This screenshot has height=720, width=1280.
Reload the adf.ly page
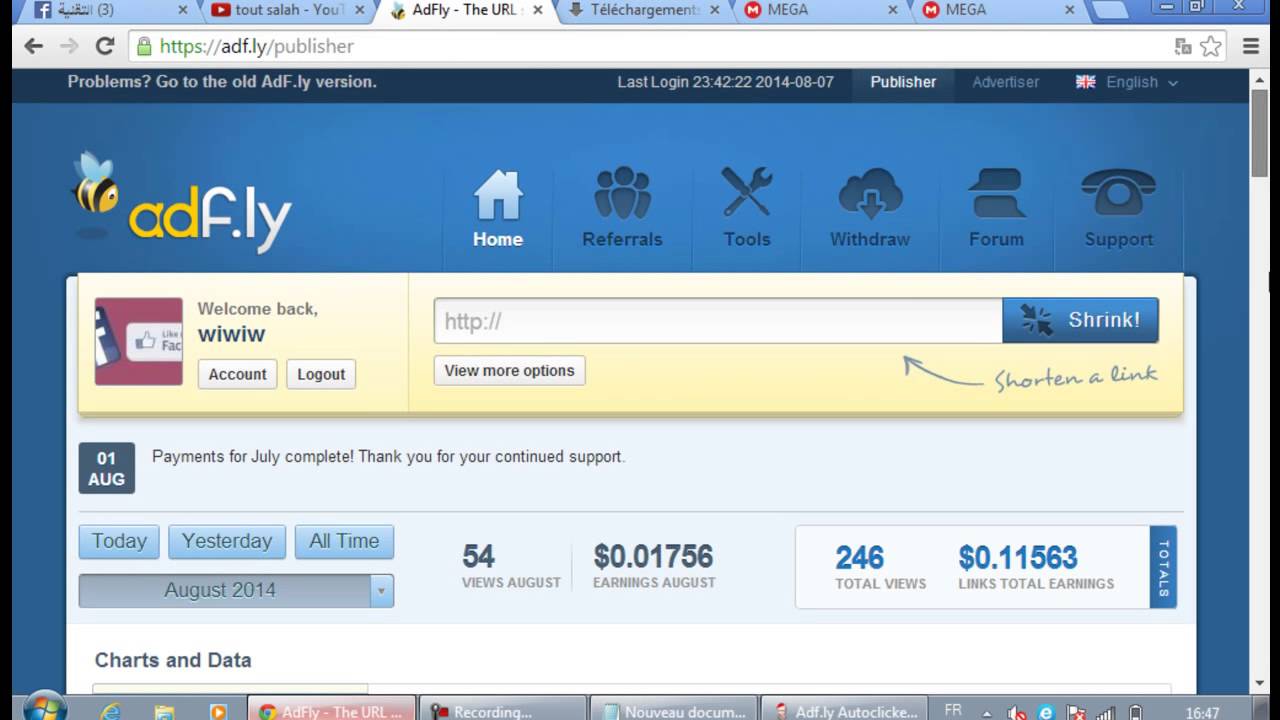(x=105, y=46)
